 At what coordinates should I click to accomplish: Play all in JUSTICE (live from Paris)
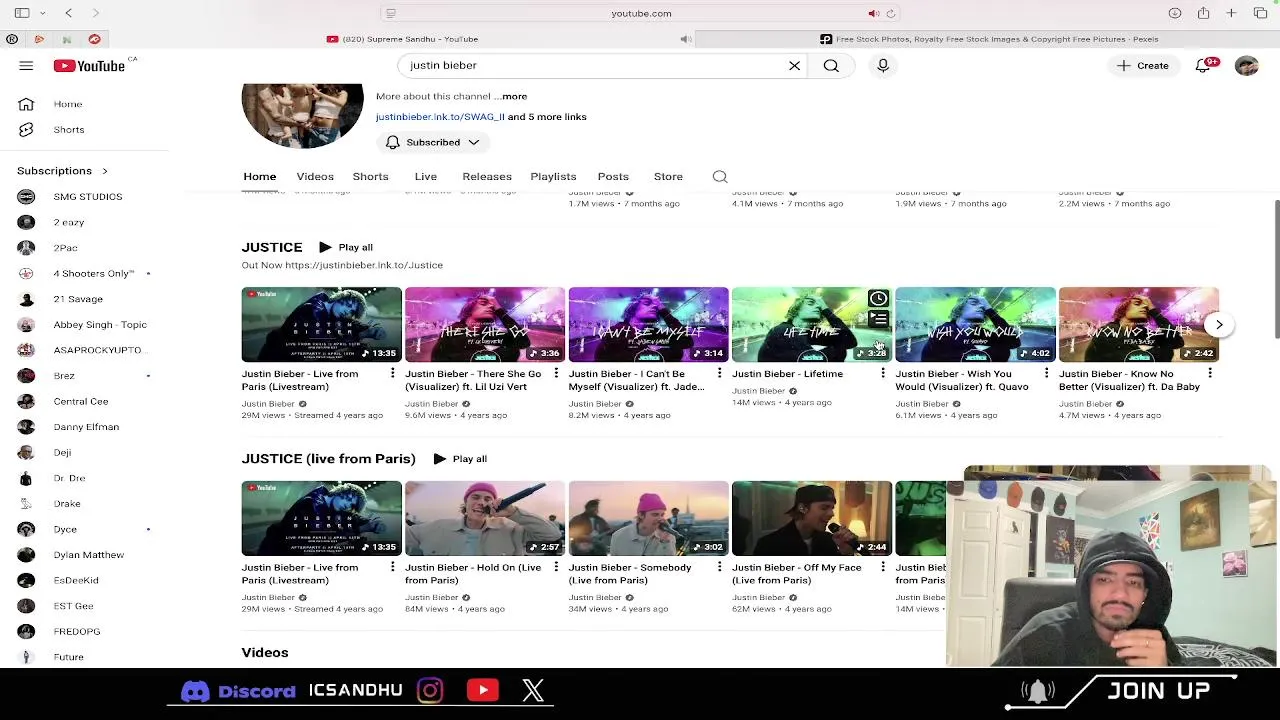click(x=460, y=459)
